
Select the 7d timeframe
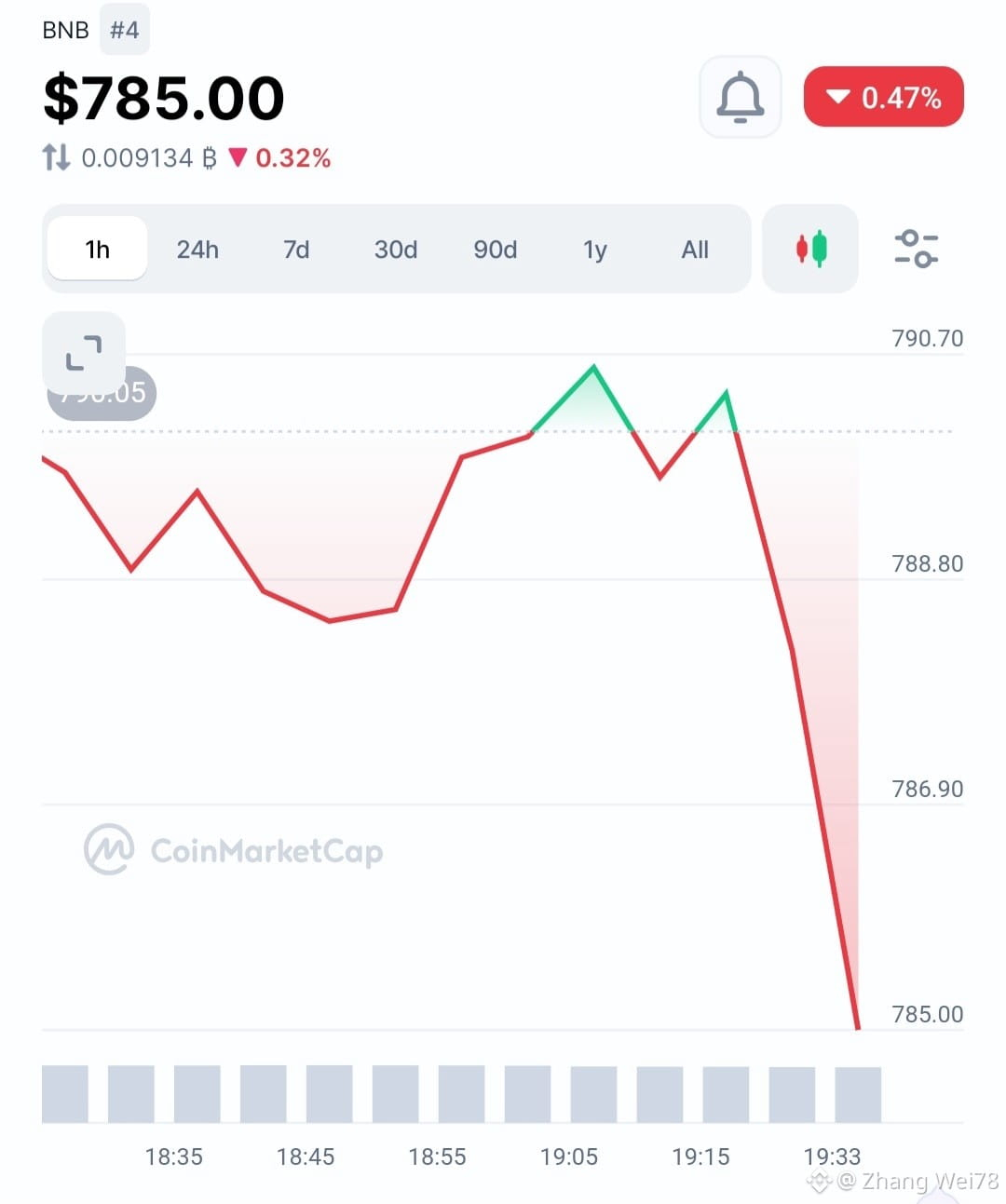[296, 250]
